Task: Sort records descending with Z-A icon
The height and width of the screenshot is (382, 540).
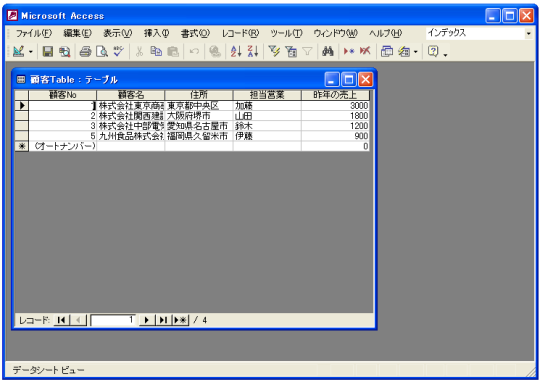Action: [253, 52]
